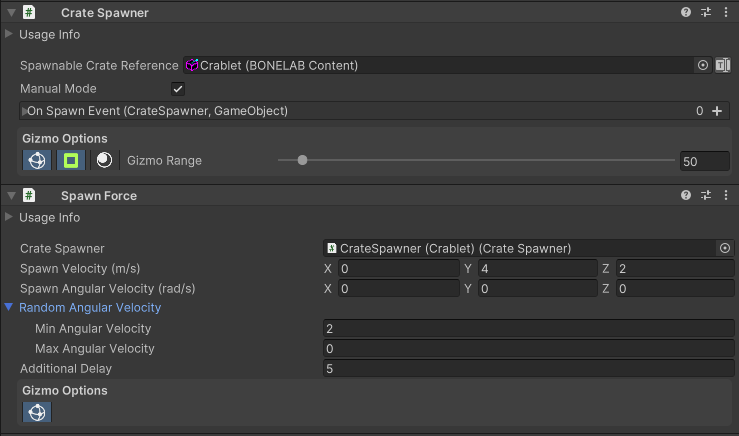Viewport: 739px width, 436px height.
Task: Expand Usage Info under Spawn Force
Action: (10, 217)
